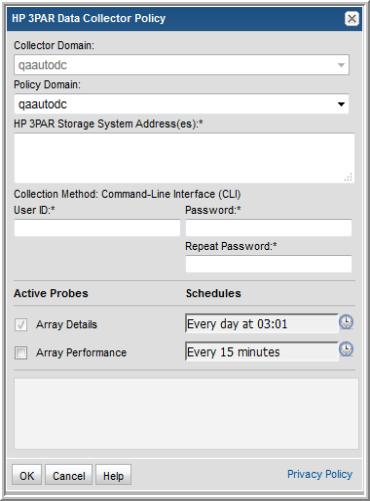Viewport: 370px width, 501px height.
Task: Click the resize grip of the address box
Action: pyautogui.click(x=348, y=178)
